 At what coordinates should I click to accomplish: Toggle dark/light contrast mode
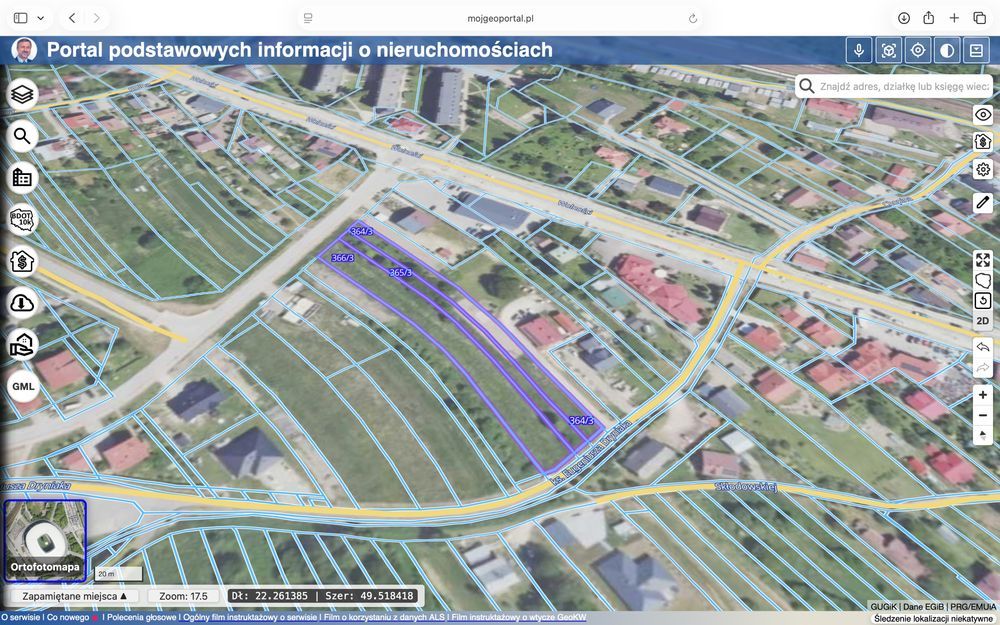[947, 50]
